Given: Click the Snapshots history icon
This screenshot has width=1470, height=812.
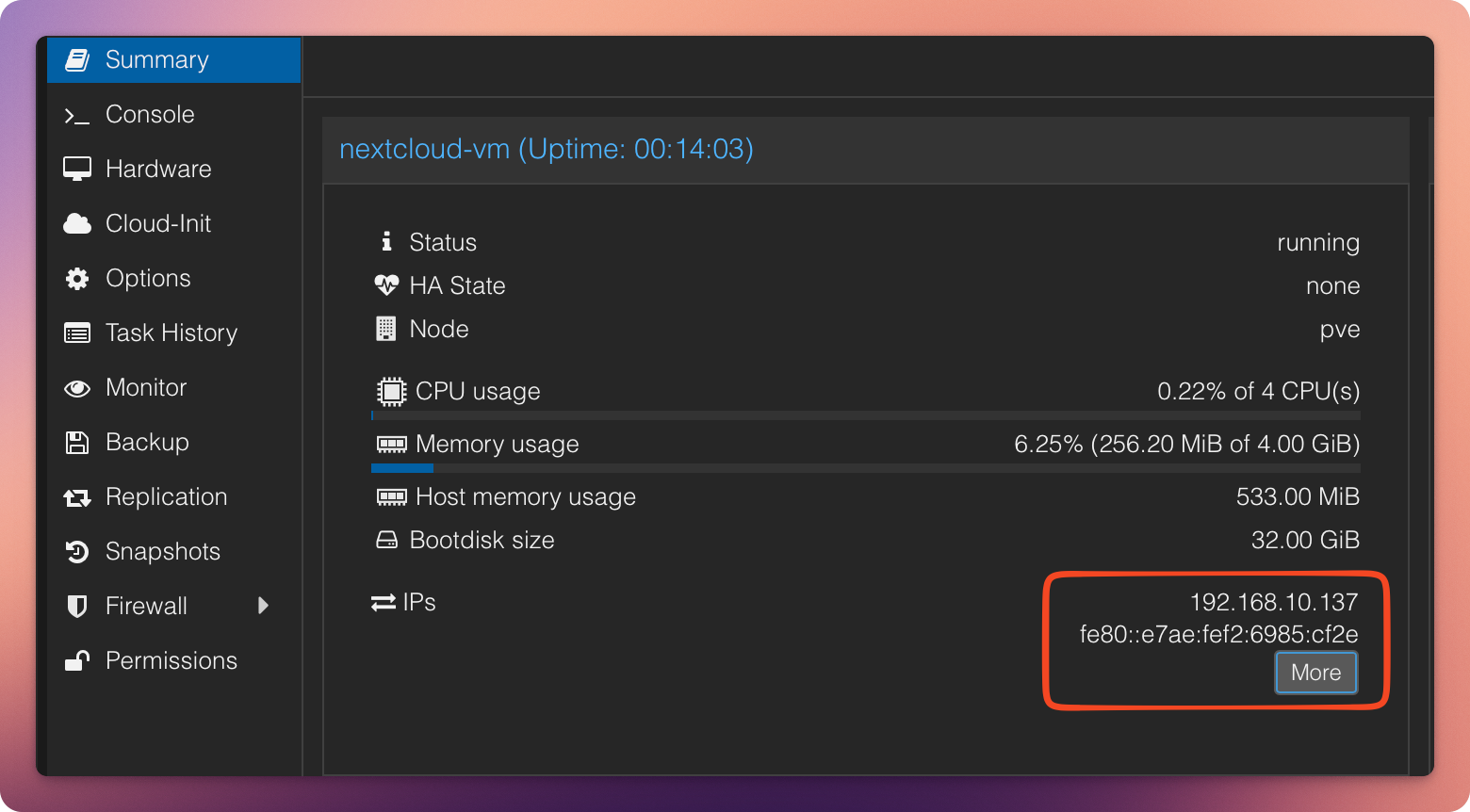Looking at the screenshot, I should click(x=77, y=552).
